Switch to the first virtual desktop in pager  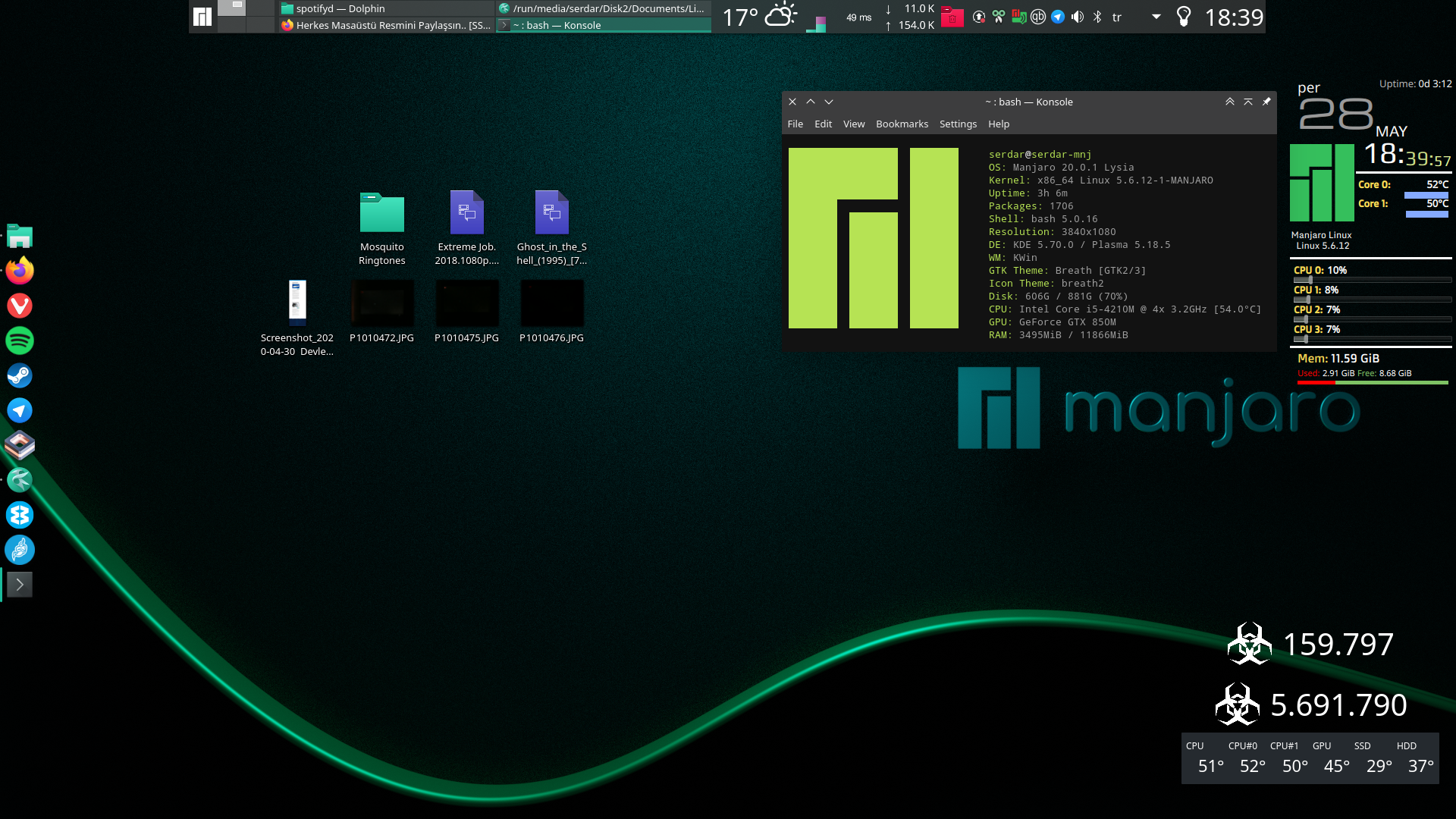(x=232, y=8)
